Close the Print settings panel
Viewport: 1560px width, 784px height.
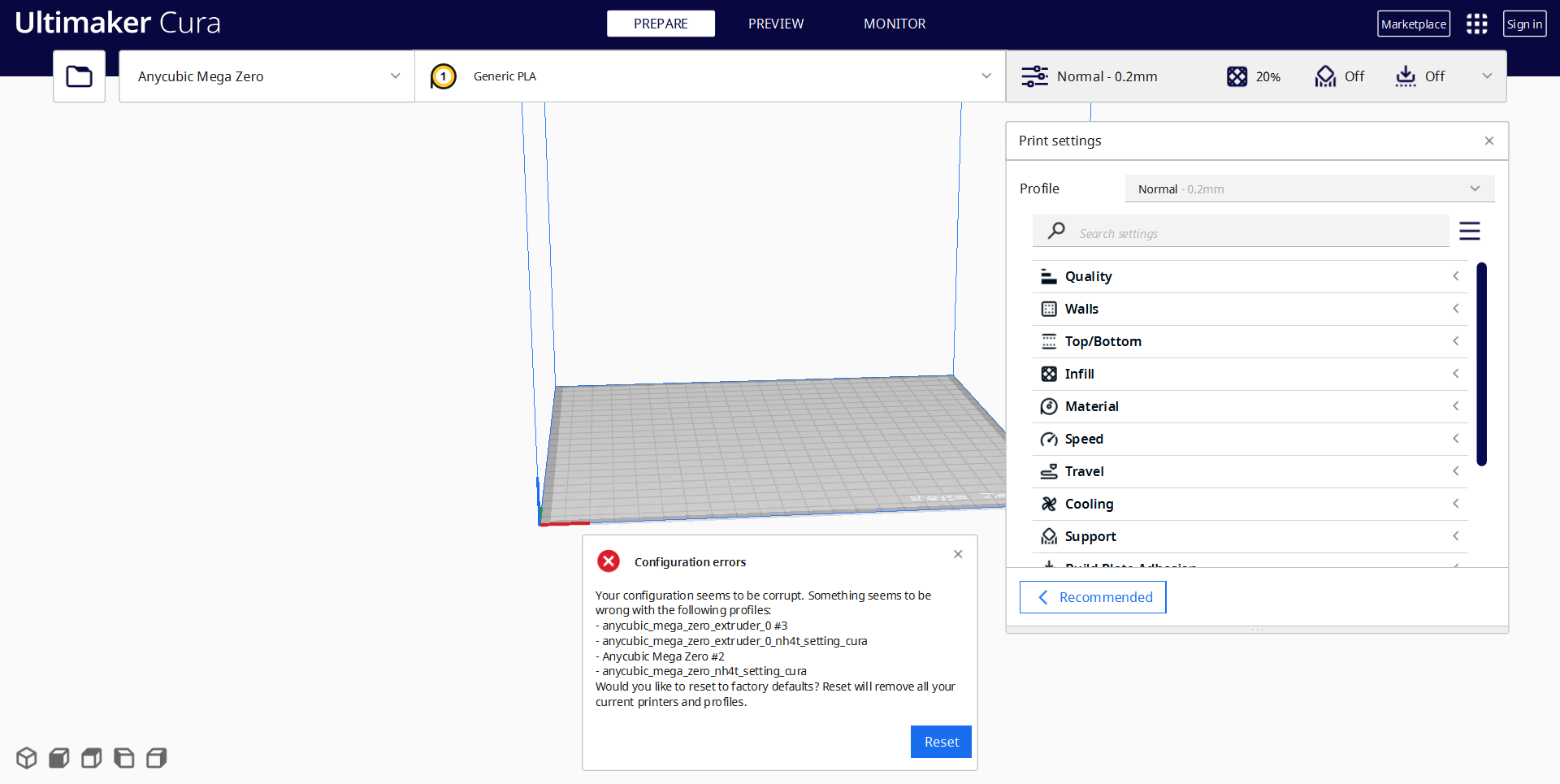(x=1489, y=141)
